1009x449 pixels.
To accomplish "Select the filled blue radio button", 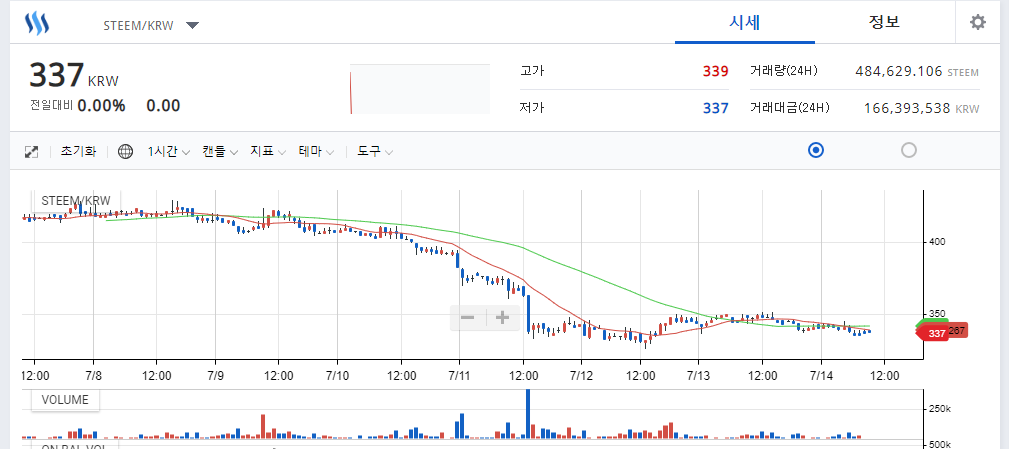I will [x=815, y=151].
